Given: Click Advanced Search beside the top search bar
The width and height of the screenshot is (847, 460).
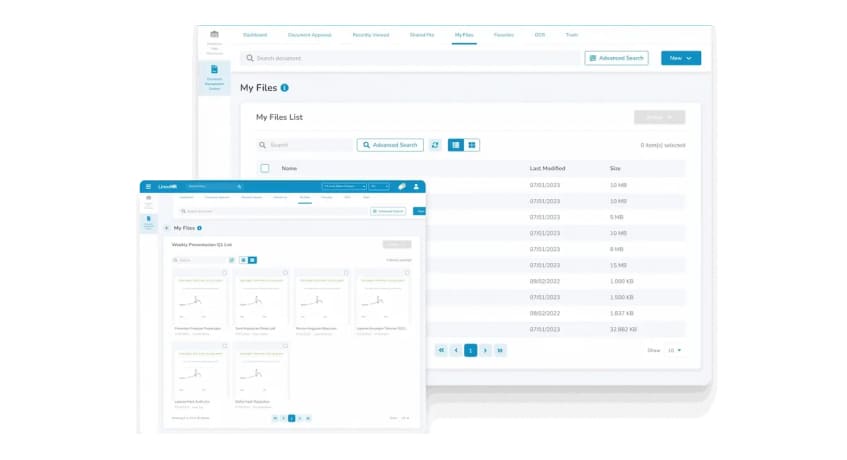Looking at the screenshot, I should click(616, 58).
